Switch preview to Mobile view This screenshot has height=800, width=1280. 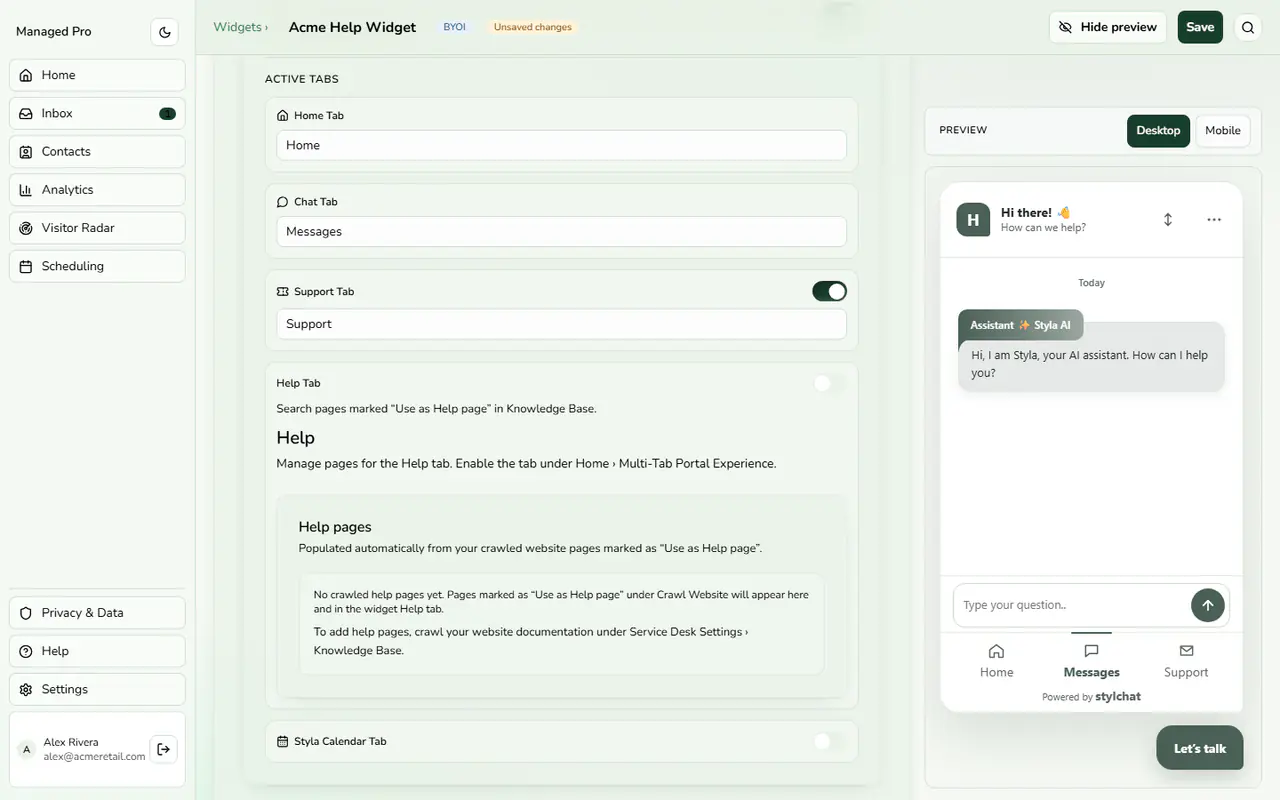1223,131
